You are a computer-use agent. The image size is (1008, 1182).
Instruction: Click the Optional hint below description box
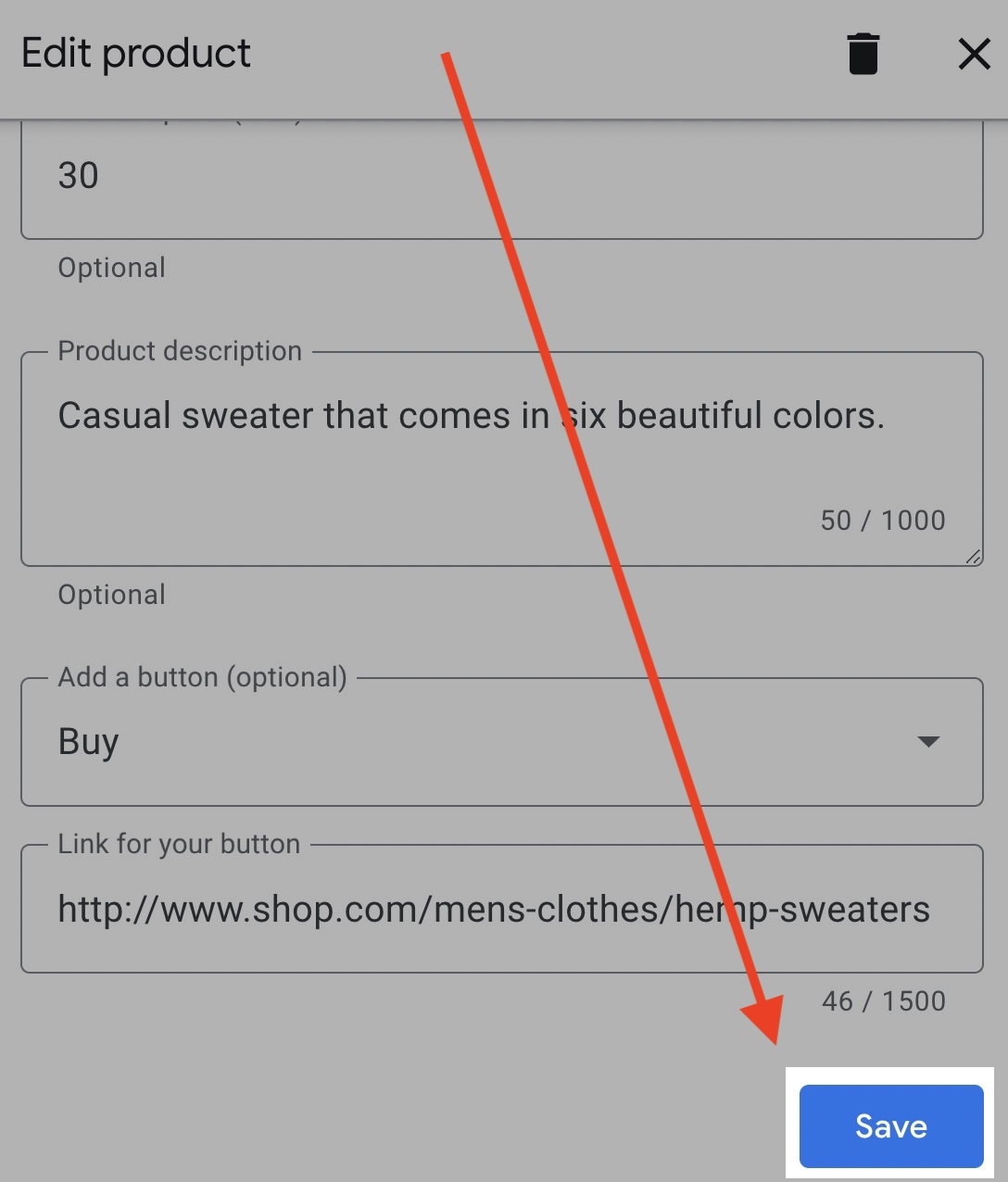pos(111,595)
